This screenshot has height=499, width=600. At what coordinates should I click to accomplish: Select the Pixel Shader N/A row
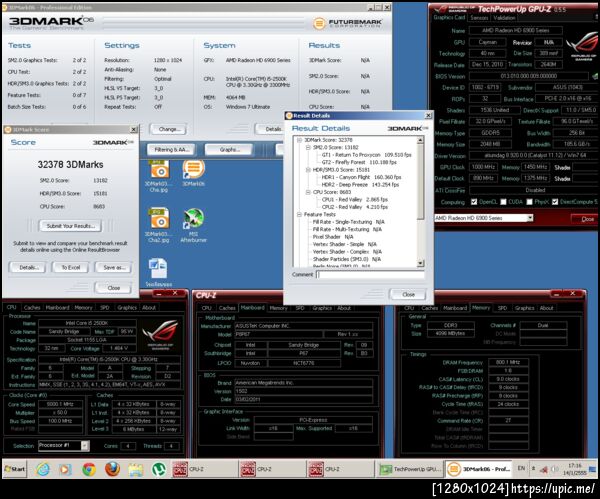tap(333, 237)
